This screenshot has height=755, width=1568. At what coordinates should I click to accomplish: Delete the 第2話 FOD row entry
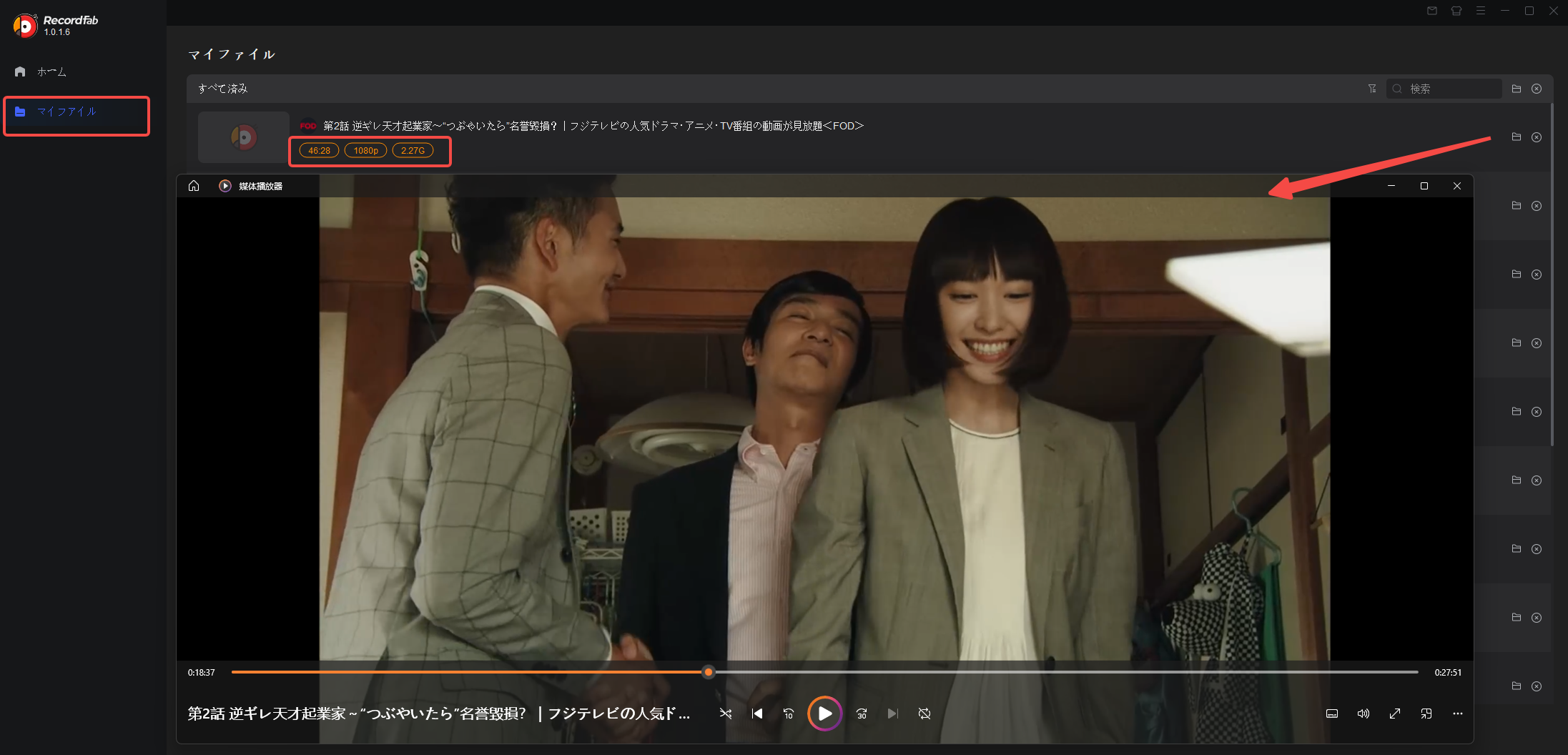pyautogui.click(x=1537, y=137)
